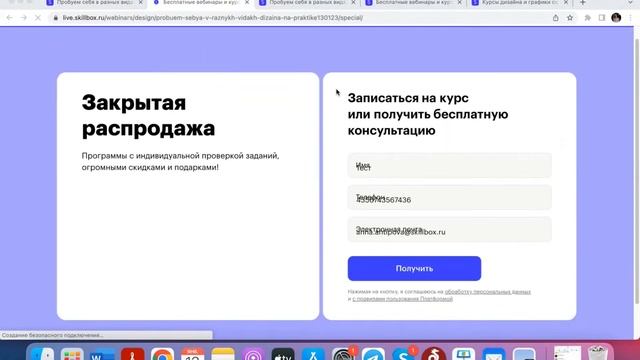Click the 'Телефон' phone input field

tap(449, 198)
